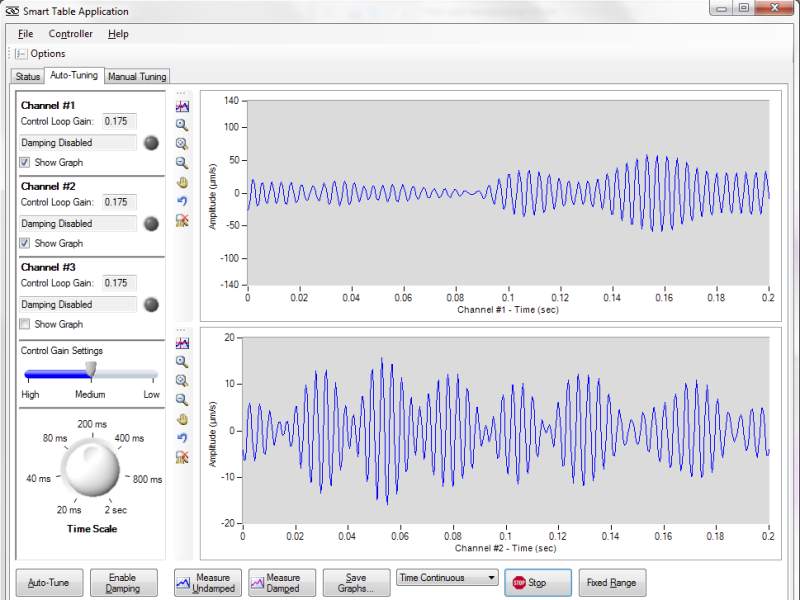This screenshot has width=800, height=600.
Task: Select pan hand tool for Channel #1 graph
Action: [182, 182]
